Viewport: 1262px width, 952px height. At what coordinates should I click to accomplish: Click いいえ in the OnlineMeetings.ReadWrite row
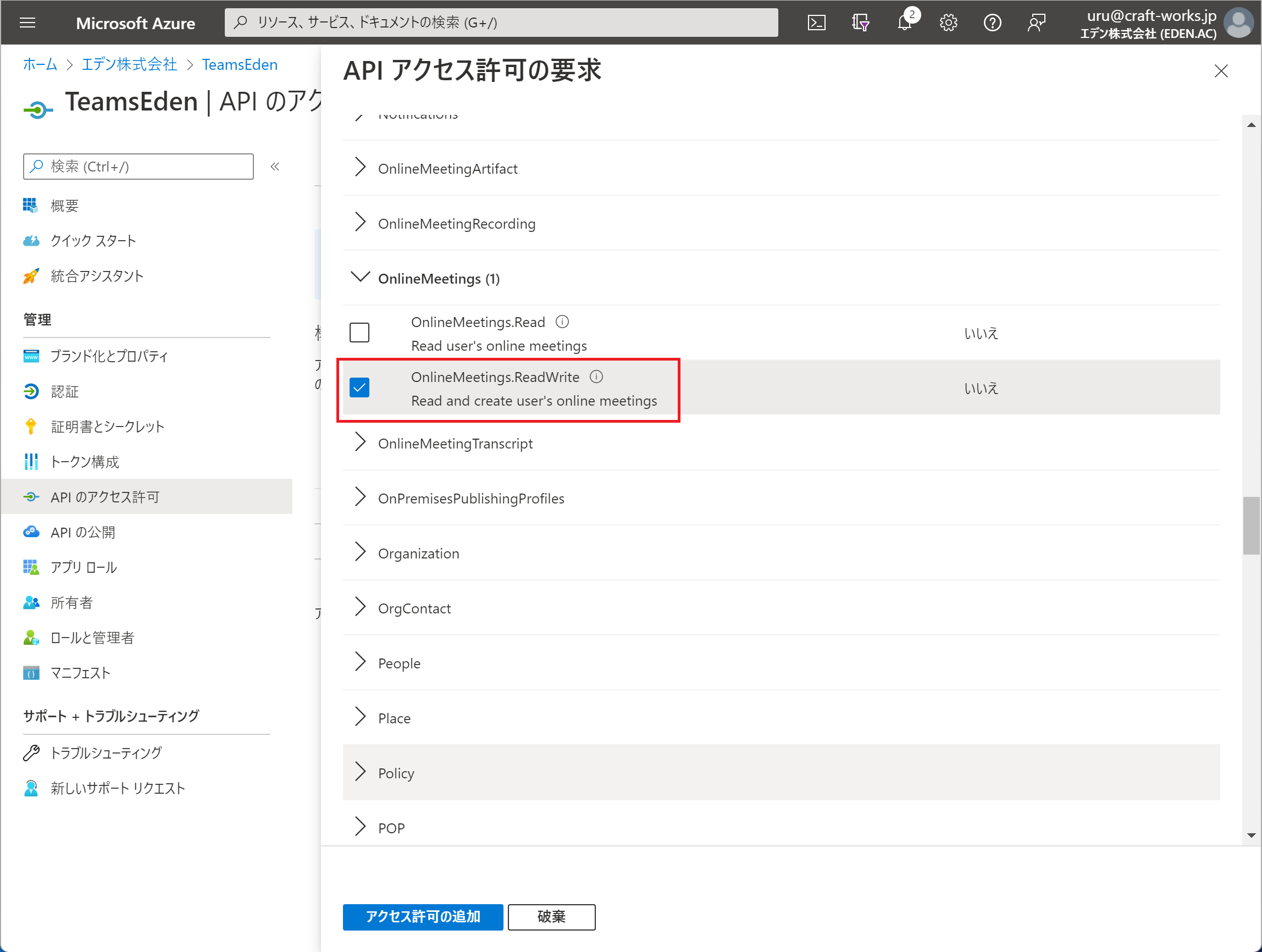point(981,388)
